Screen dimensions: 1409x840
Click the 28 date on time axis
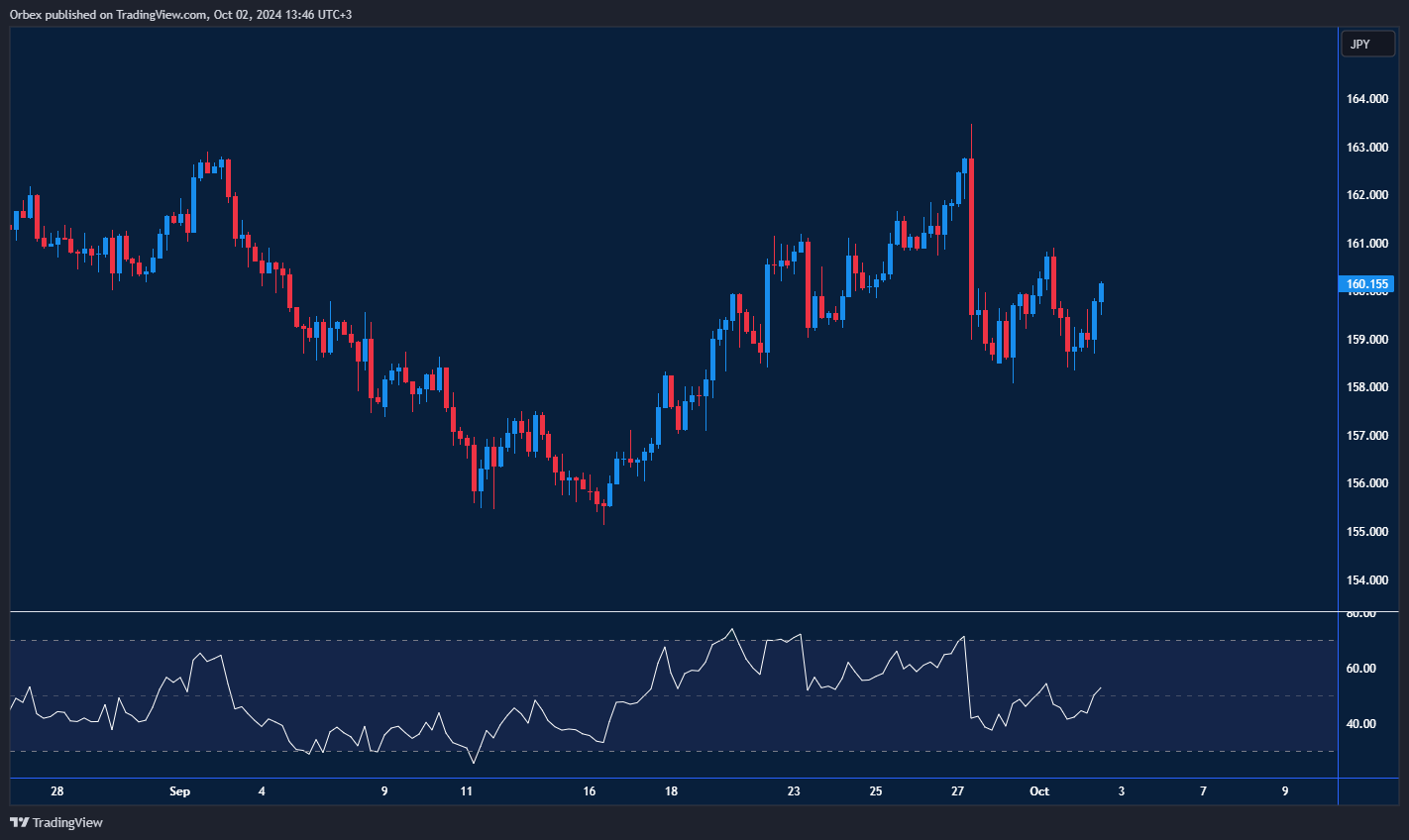pyautogui.click(x=56, y=791)
